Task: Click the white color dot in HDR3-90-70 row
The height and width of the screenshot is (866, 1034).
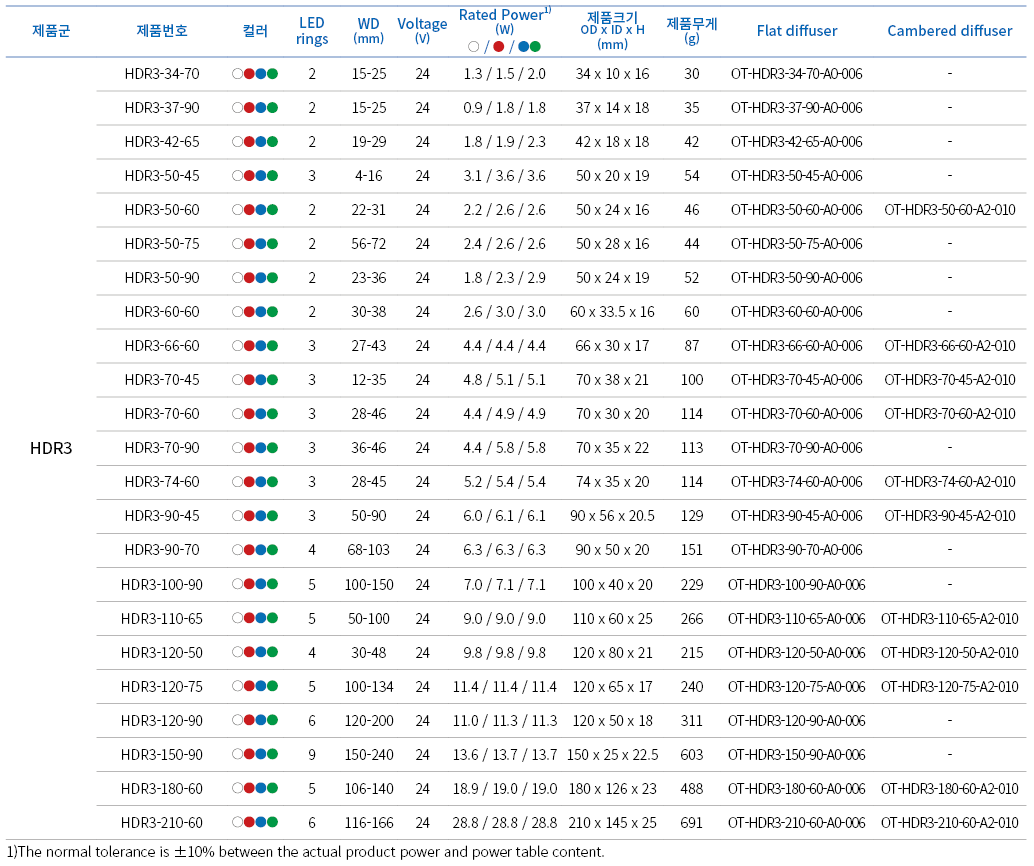Action: click(237, 550)
